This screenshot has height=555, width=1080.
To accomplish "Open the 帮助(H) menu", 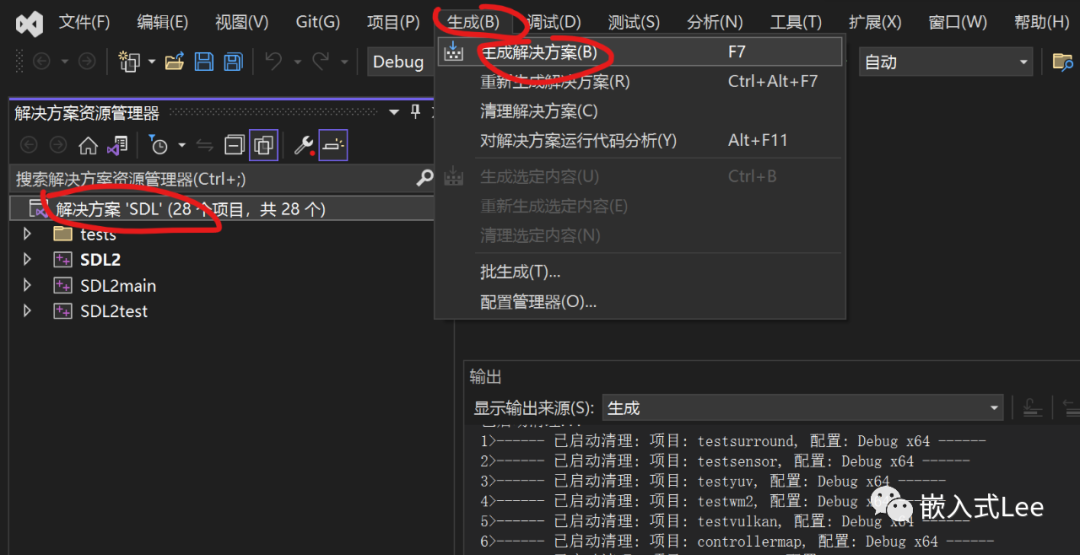I will [1041, 22].
